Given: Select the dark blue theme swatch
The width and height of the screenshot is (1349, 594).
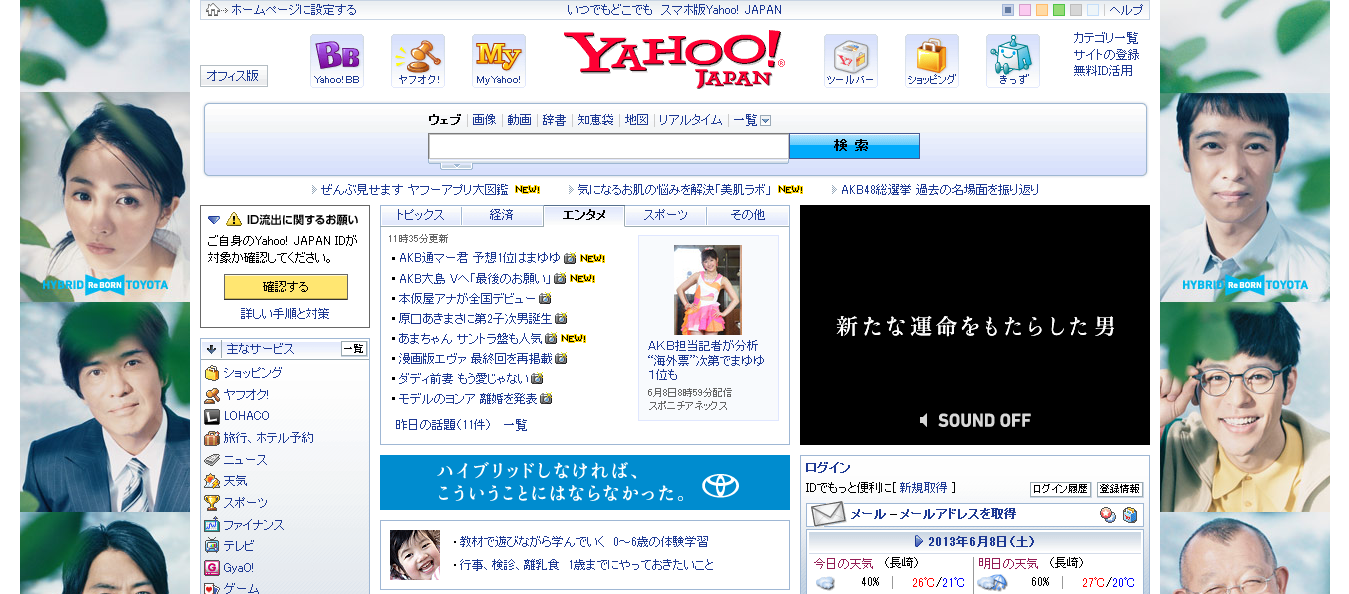Looking at the screenshot, I should tap(1008, 10).
